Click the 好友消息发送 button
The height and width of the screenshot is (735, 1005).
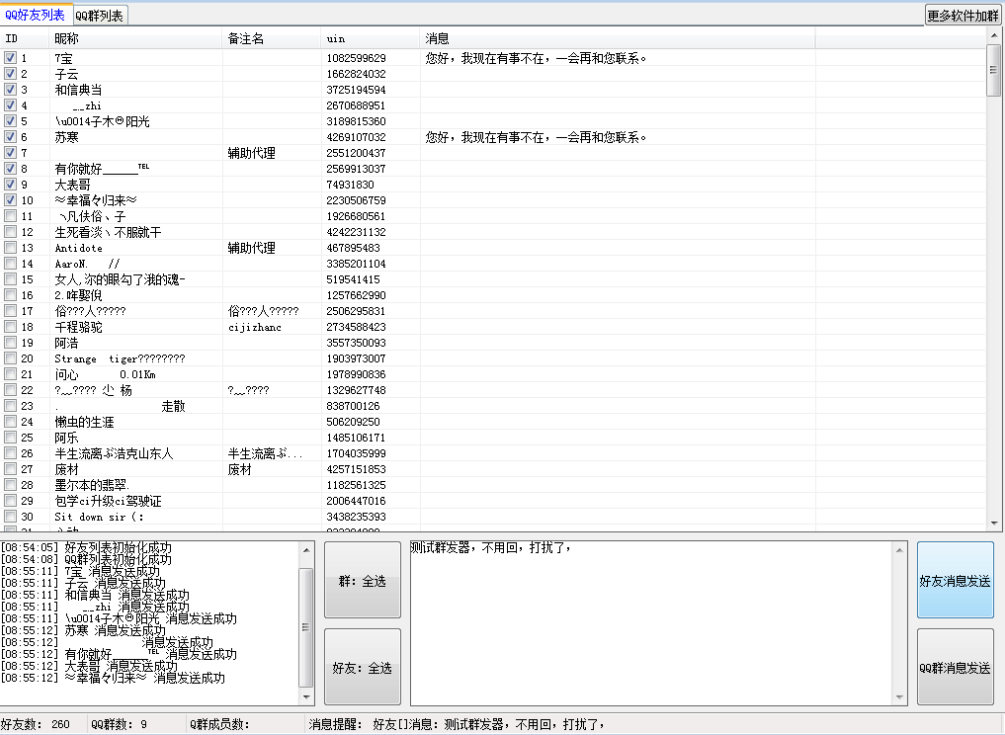pyautogui.click(x=955, y=581)
